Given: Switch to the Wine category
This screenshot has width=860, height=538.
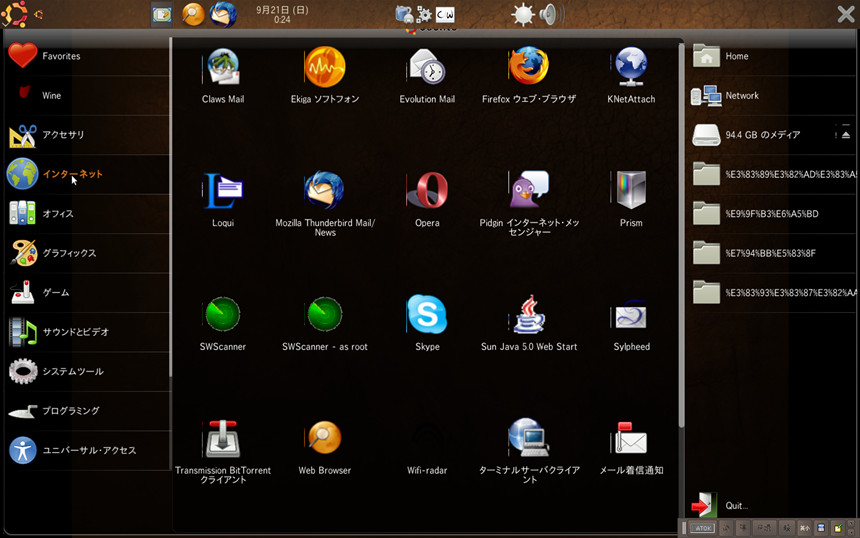Looking at the screenshot, I should pos(50,96).
